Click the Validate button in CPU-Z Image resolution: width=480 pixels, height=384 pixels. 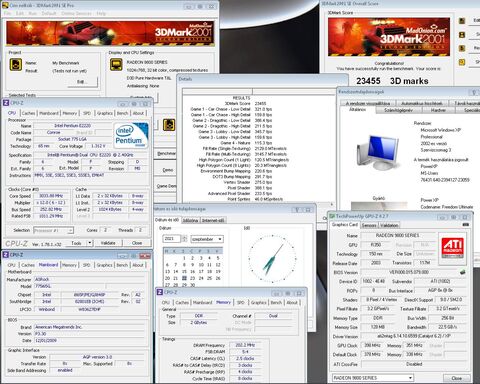coord(108,243)
